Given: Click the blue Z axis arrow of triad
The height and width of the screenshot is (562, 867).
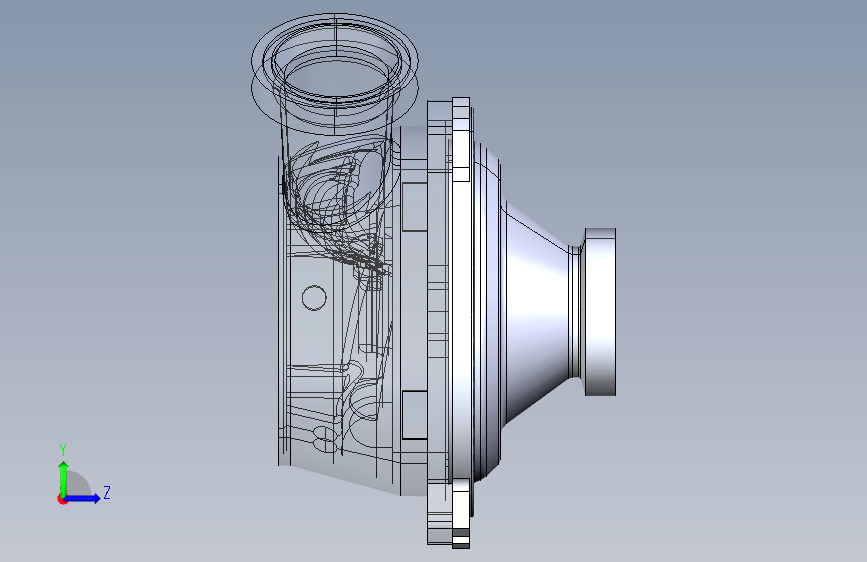Looking at the screenshot, I should [x=83, y=498].
